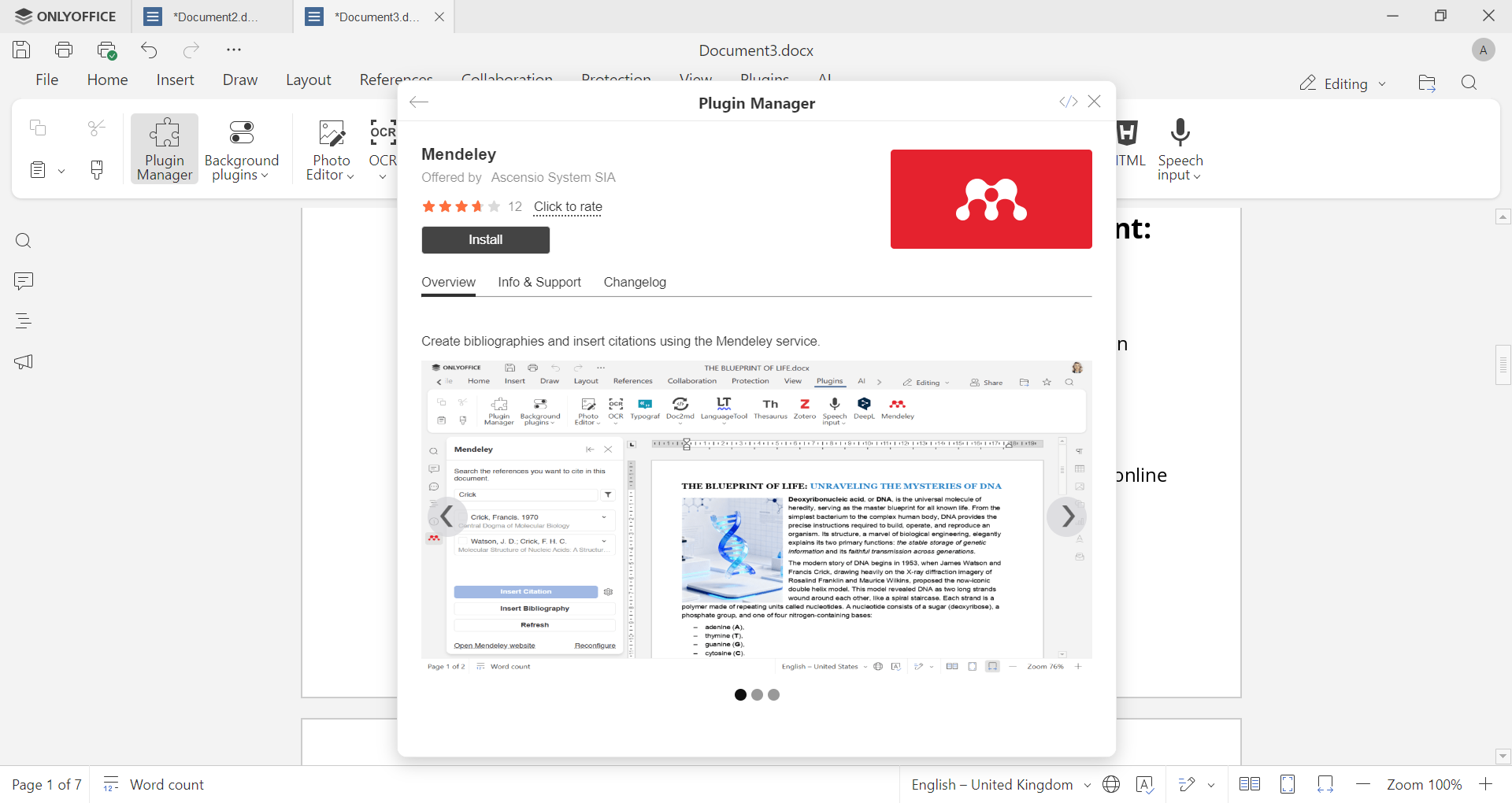Expand Track changes dropdown in status bar
Viewport: 1512px width, 803px height.
(x=1211, y=785)
